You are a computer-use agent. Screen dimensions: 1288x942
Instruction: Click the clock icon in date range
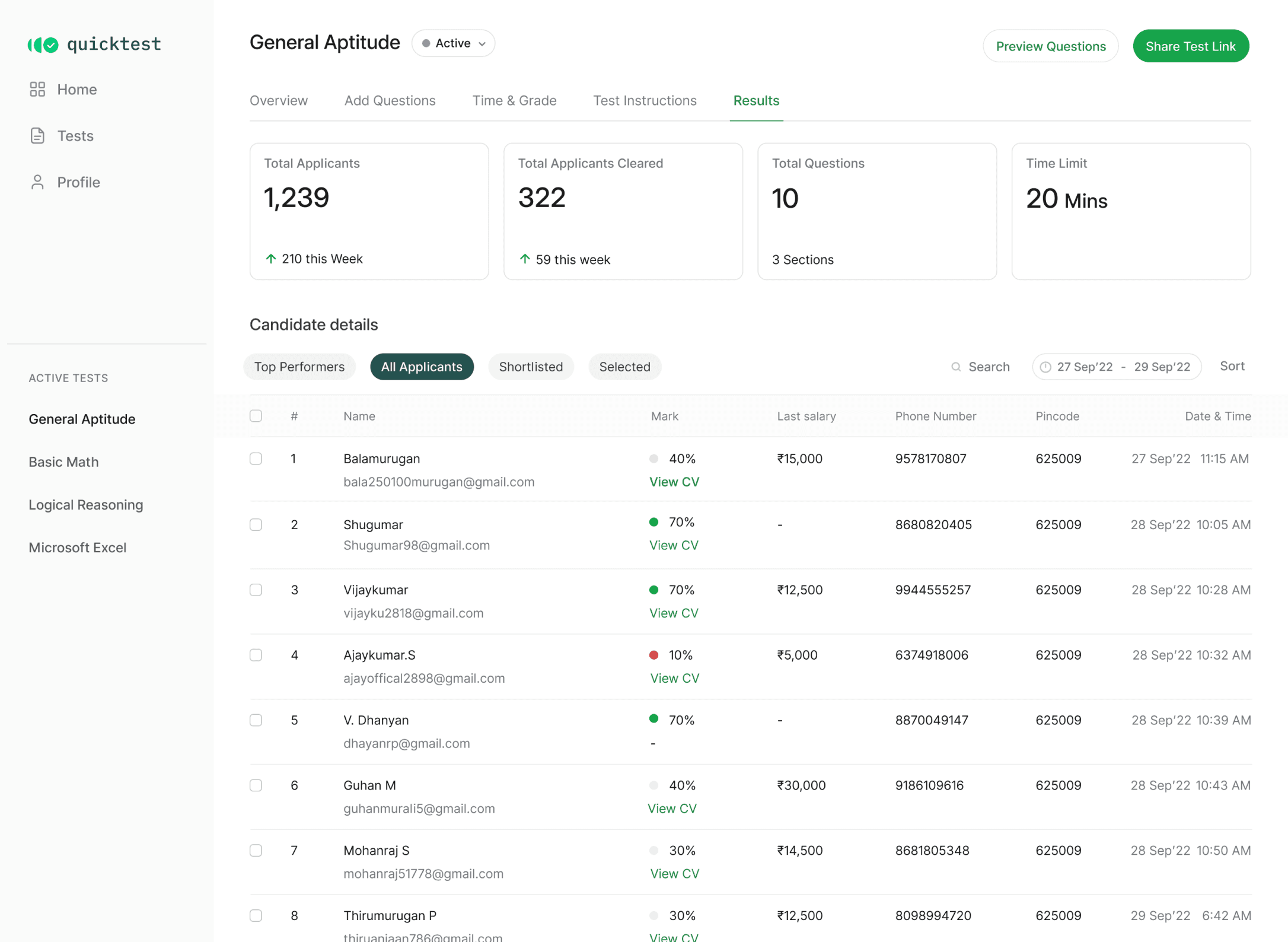click(x=1045, y=367)
